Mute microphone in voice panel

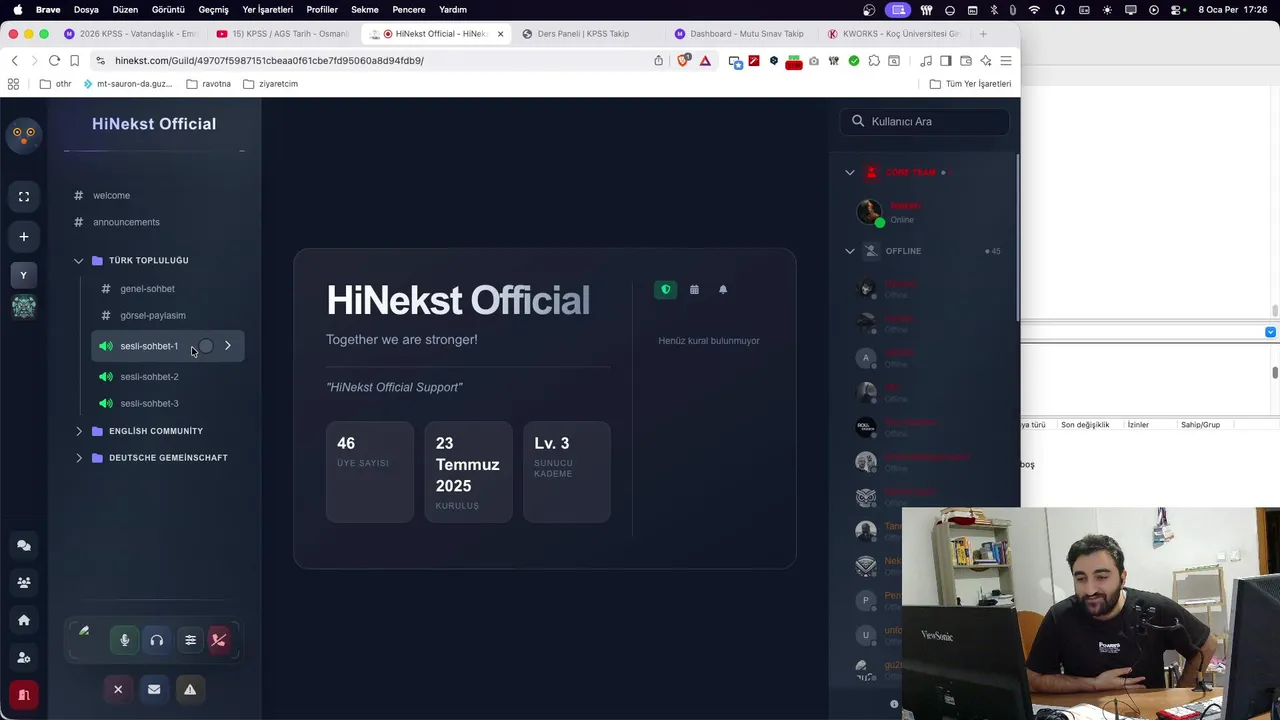pos(125,640)
